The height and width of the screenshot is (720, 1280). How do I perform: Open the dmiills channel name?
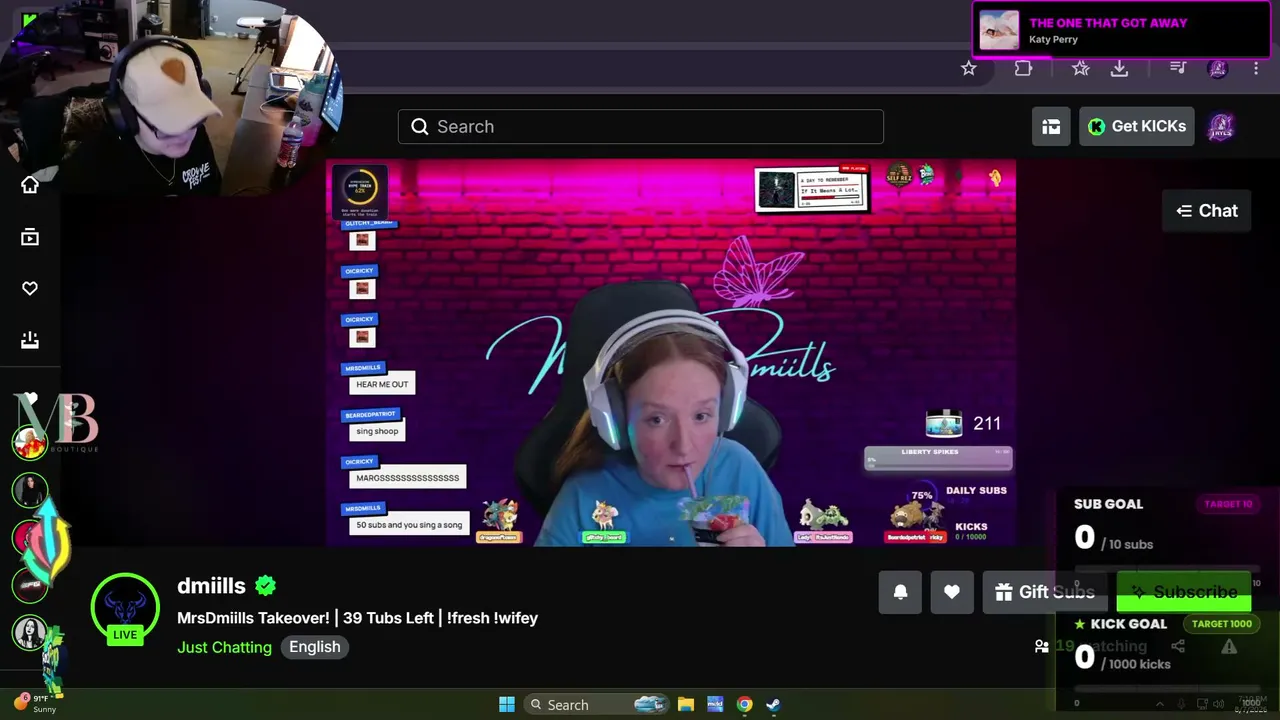(x=211, y=586)
